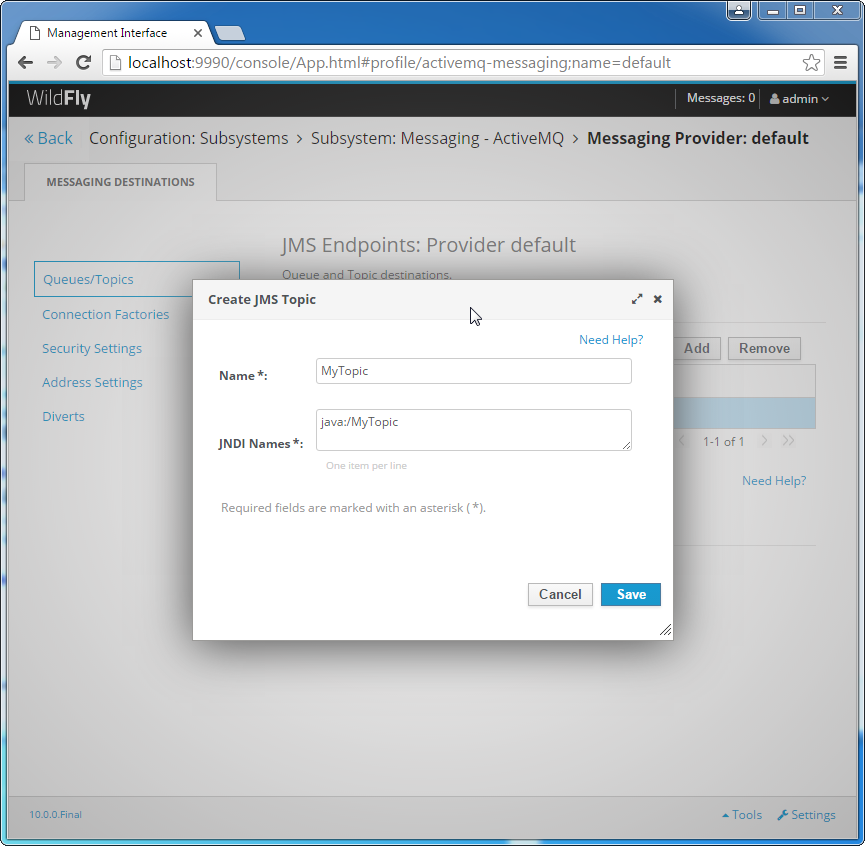Click the Add button behind dialog

[697, 349]
